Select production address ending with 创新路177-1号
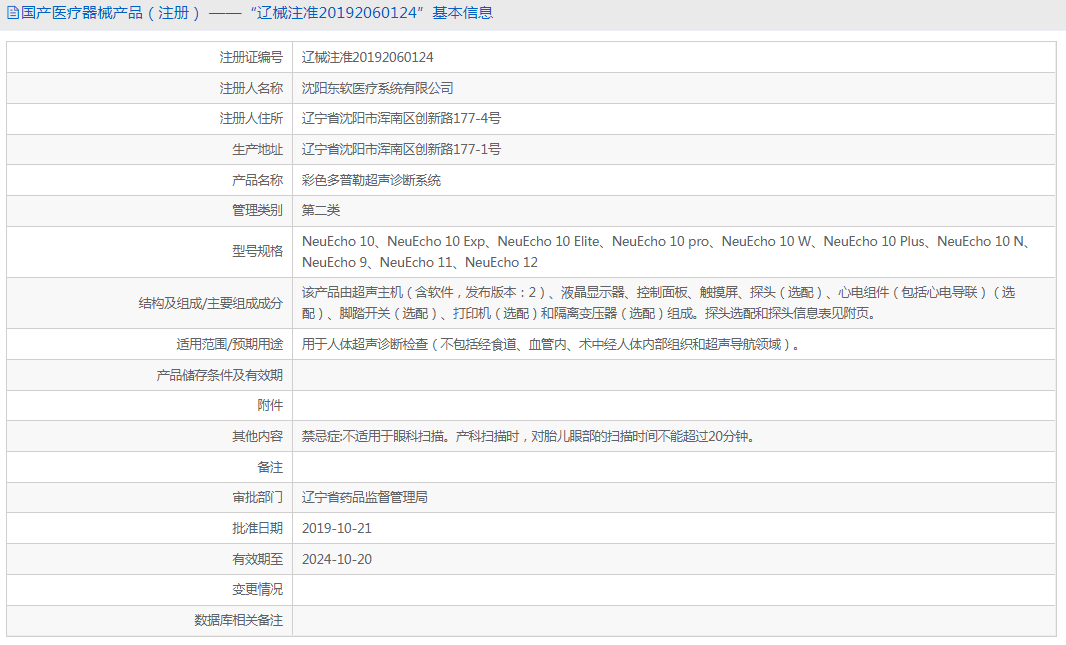Screen dimensions: 1066x645 [x=401, y=150]
